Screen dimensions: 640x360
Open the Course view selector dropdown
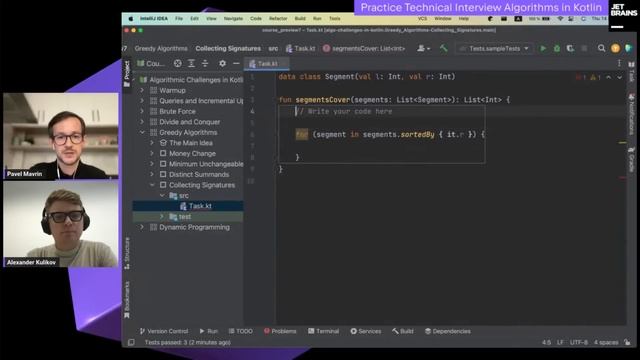[x=151, y=64]
